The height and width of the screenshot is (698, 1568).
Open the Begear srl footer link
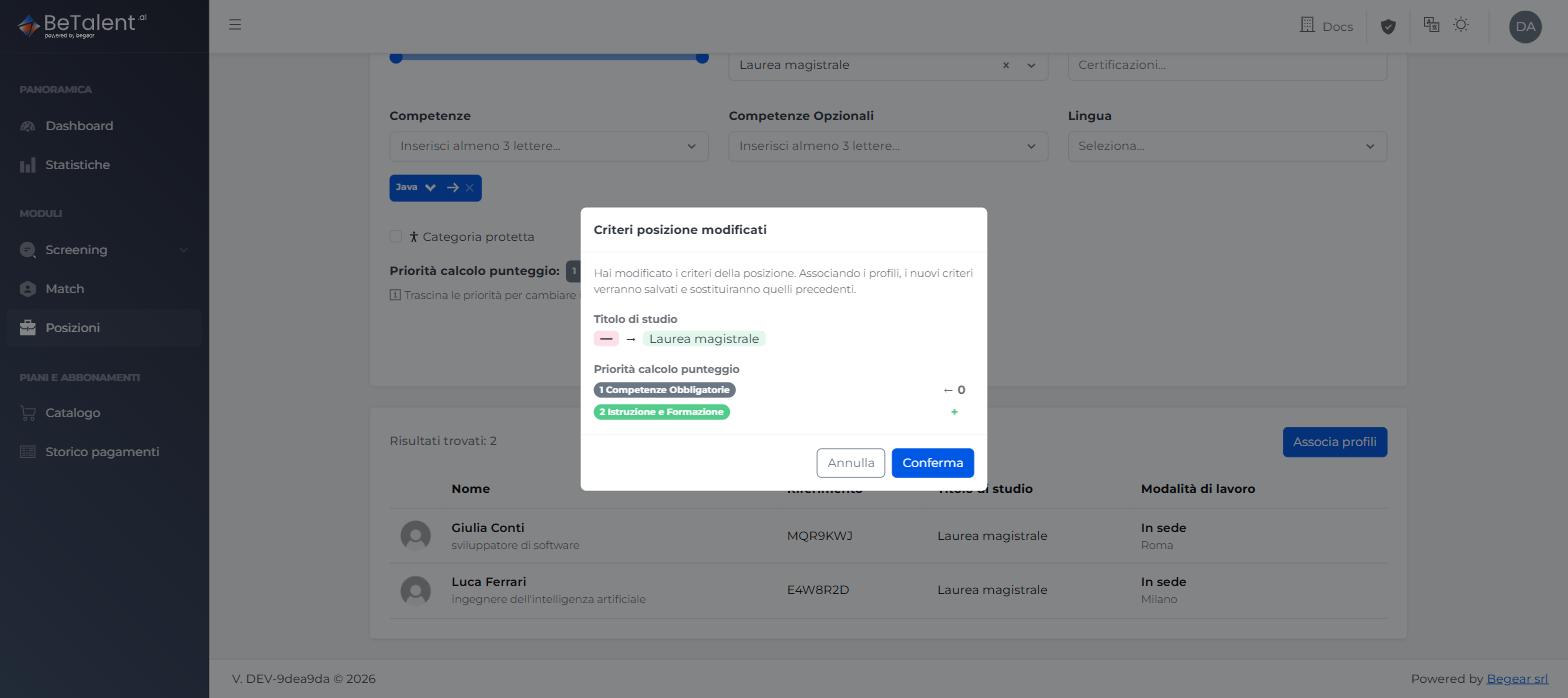tap(1517, 679)
